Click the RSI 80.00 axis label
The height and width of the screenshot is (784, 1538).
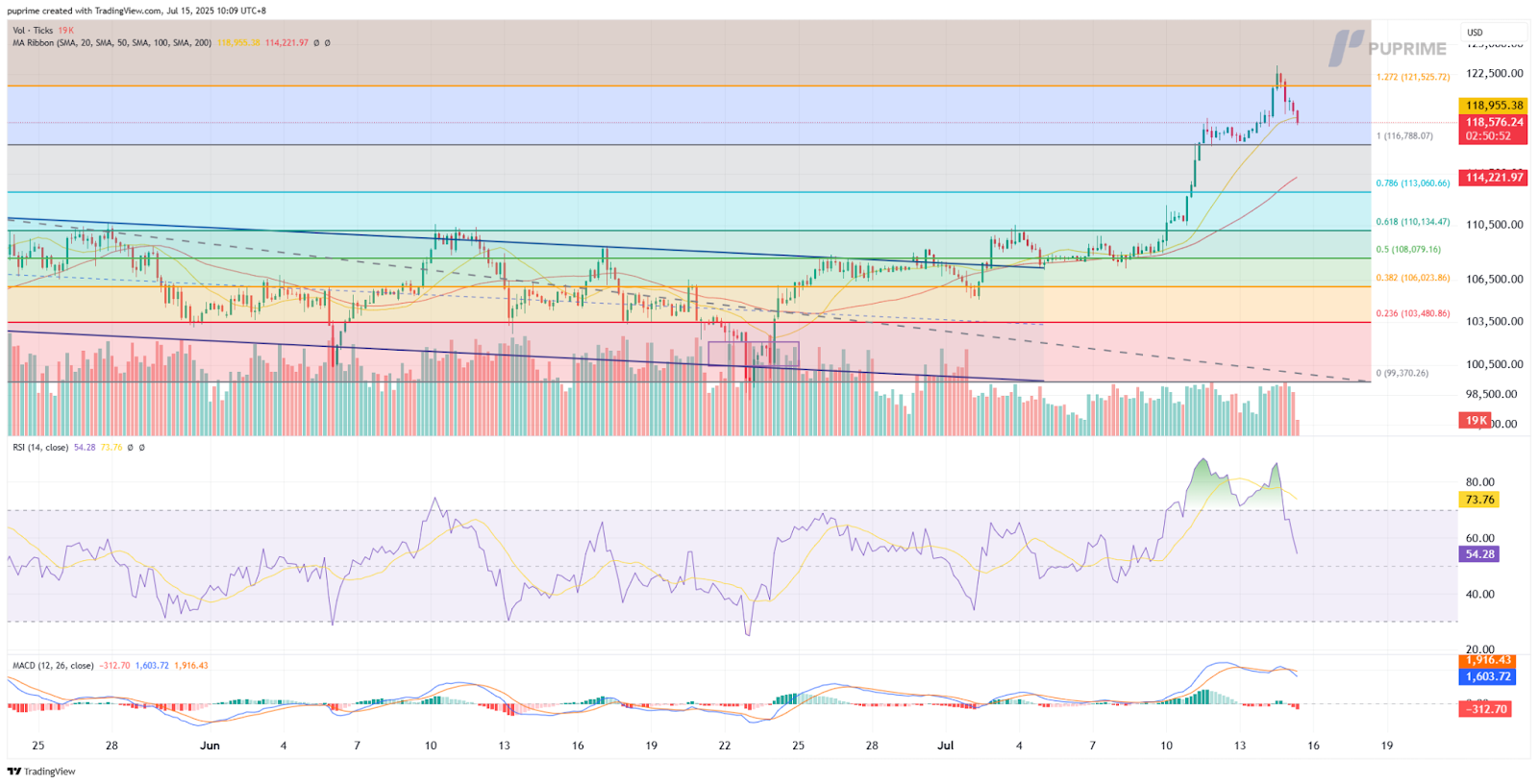point(1480,482)
